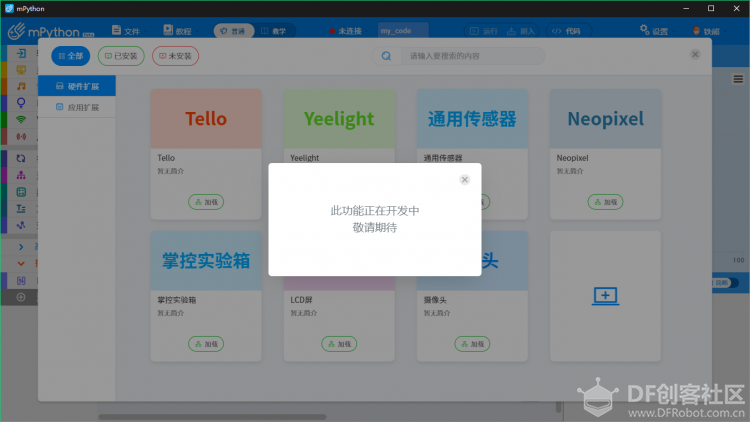Open the 文件 file menu
The height and width of the screenshot is (422, 750).
pyautogui.click(x=127, y=31)
